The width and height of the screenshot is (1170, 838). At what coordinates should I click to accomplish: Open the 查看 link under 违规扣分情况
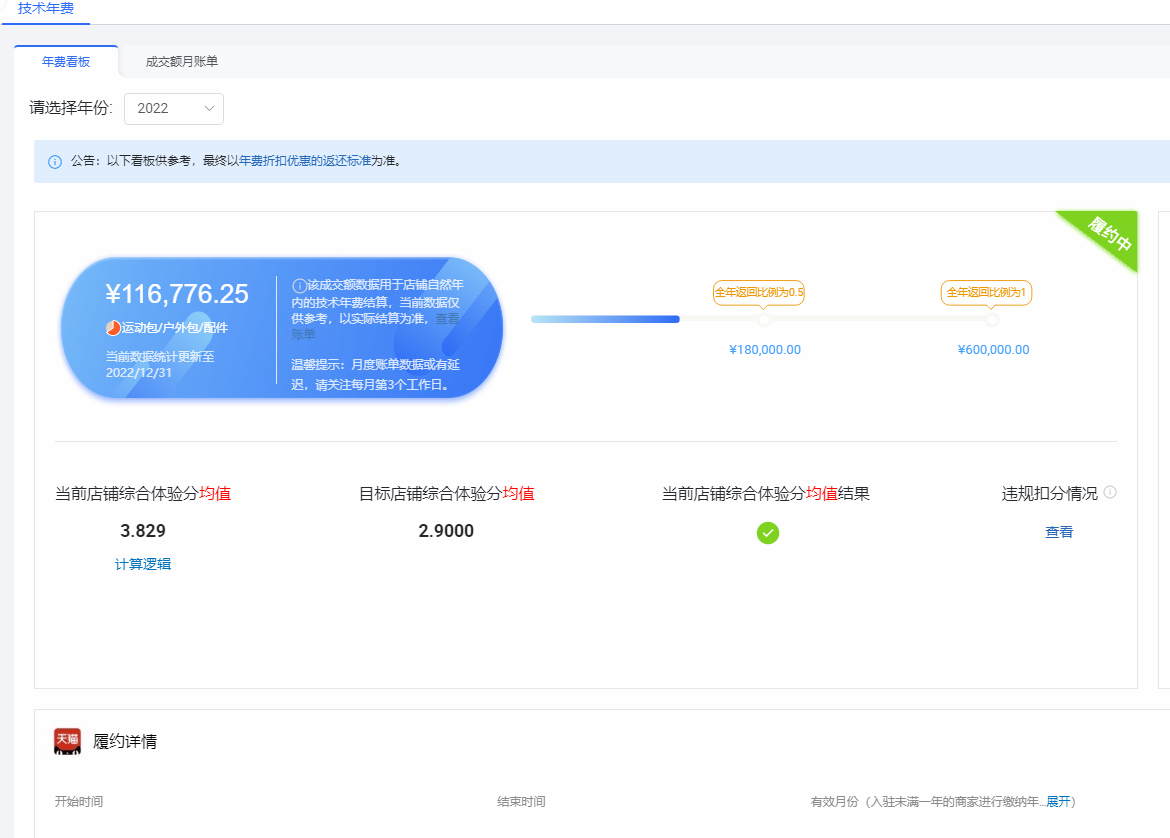tap(1059, 532)
